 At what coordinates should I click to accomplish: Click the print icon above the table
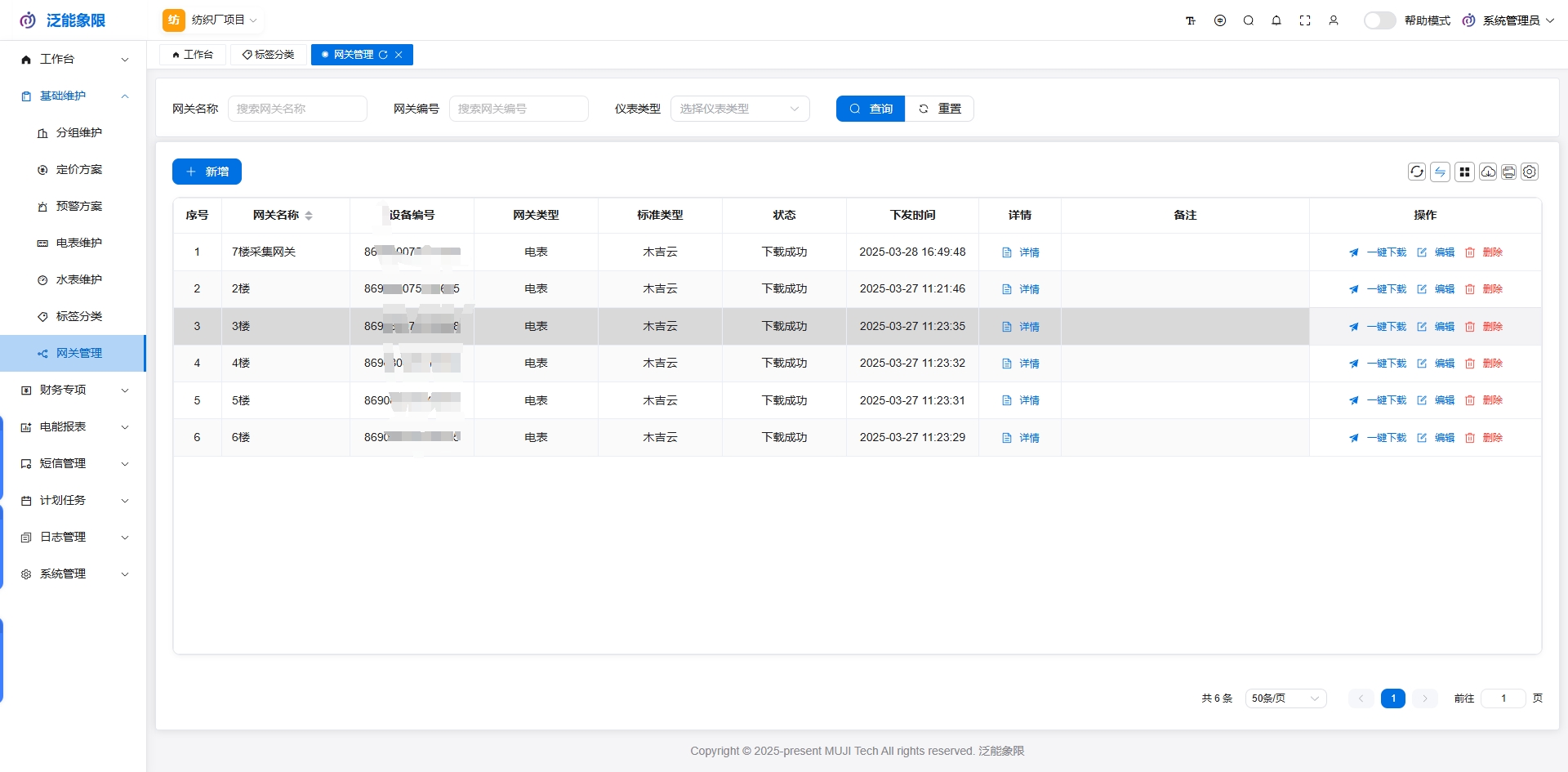(1508, 172)
